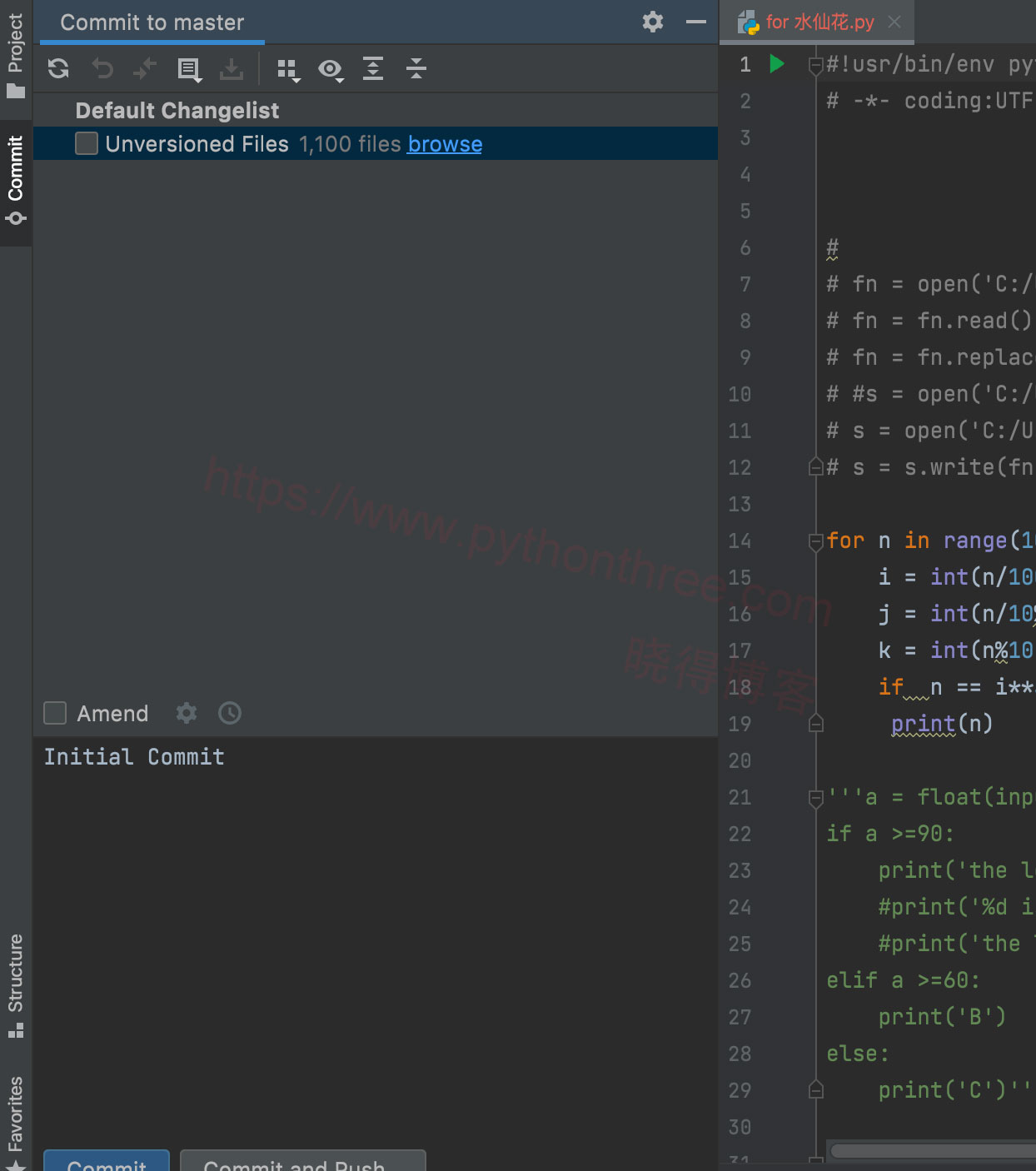Open the Changelists toolbar icon
1036x1171 pixels.
point(189,69)
